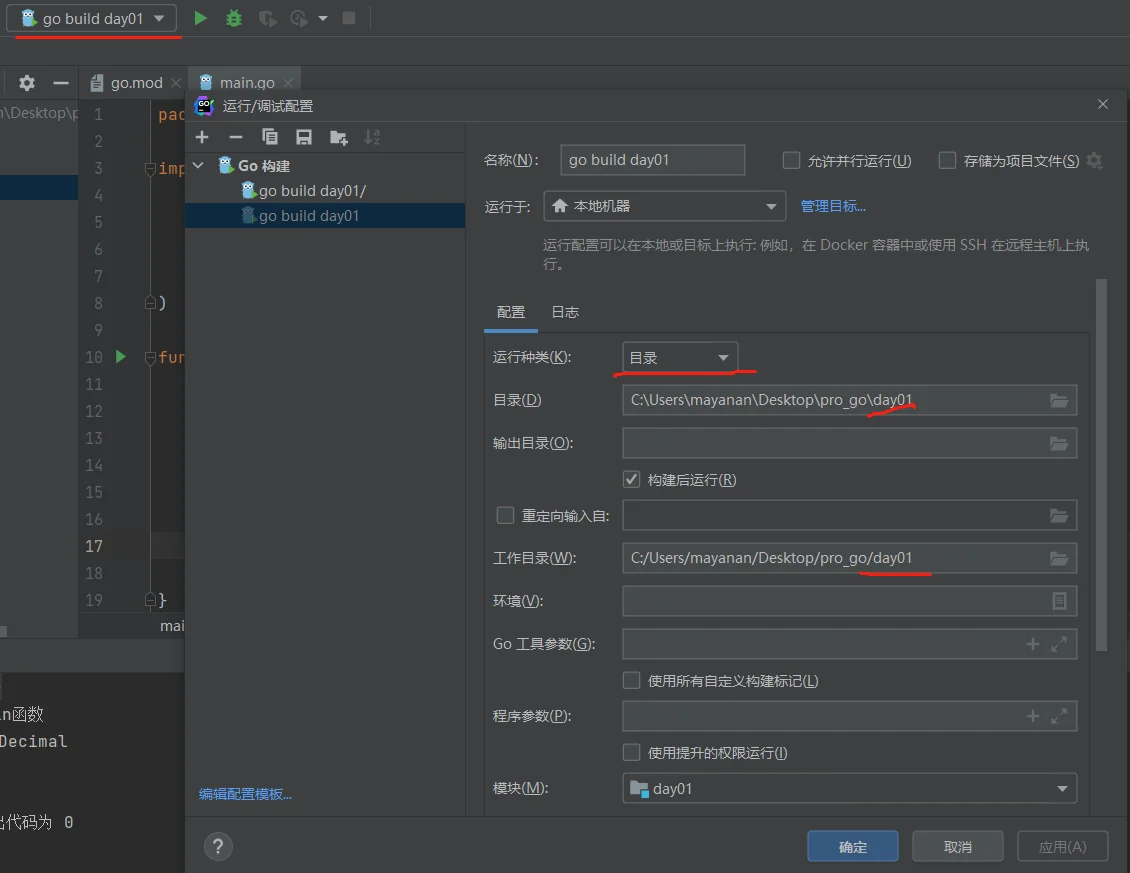Open the module day01 dropdown
Viewport: 1130px width, 873px height.
coord(849,789)
